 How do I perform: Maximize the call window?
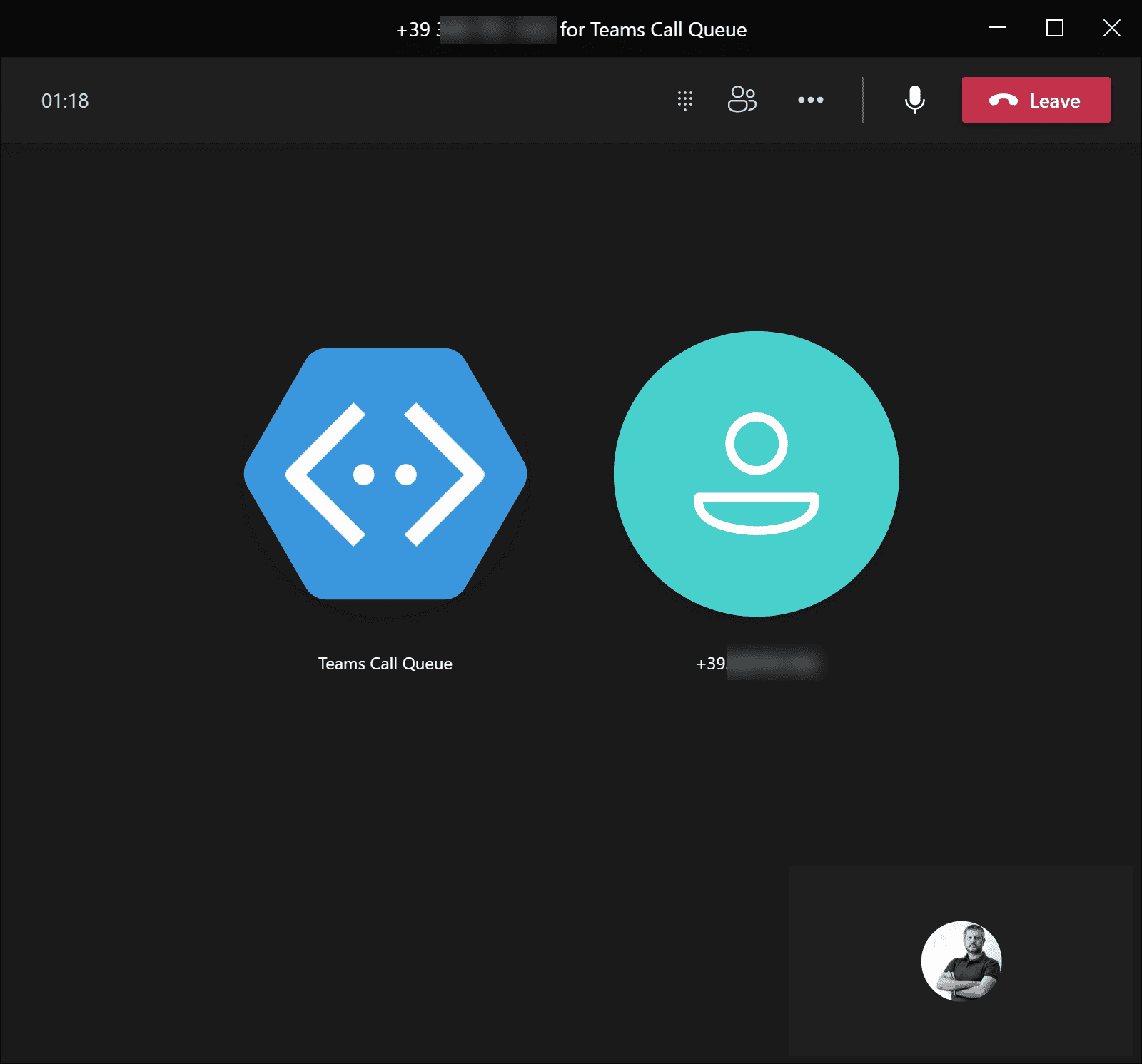1054,29
